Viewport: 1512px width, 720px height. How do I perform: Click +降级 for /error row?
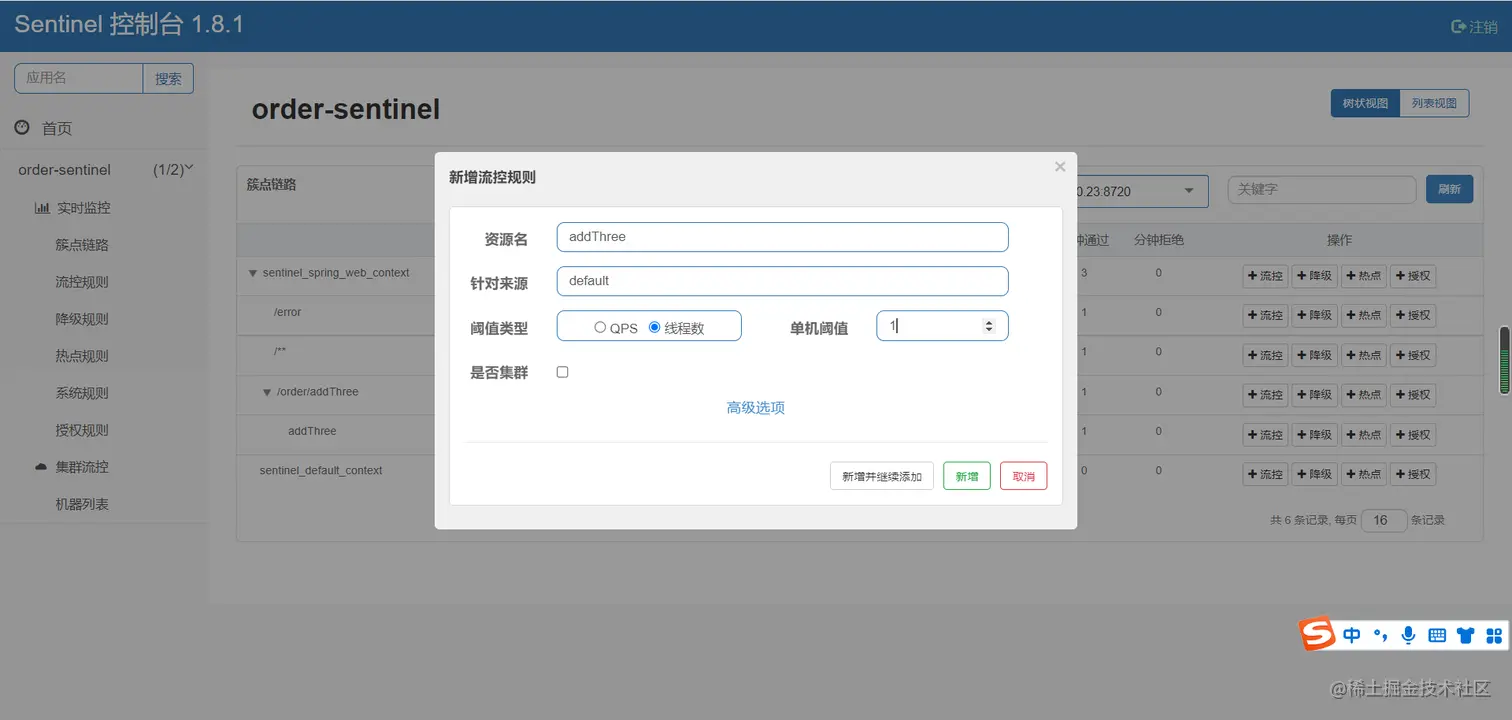pos(1314,315)
